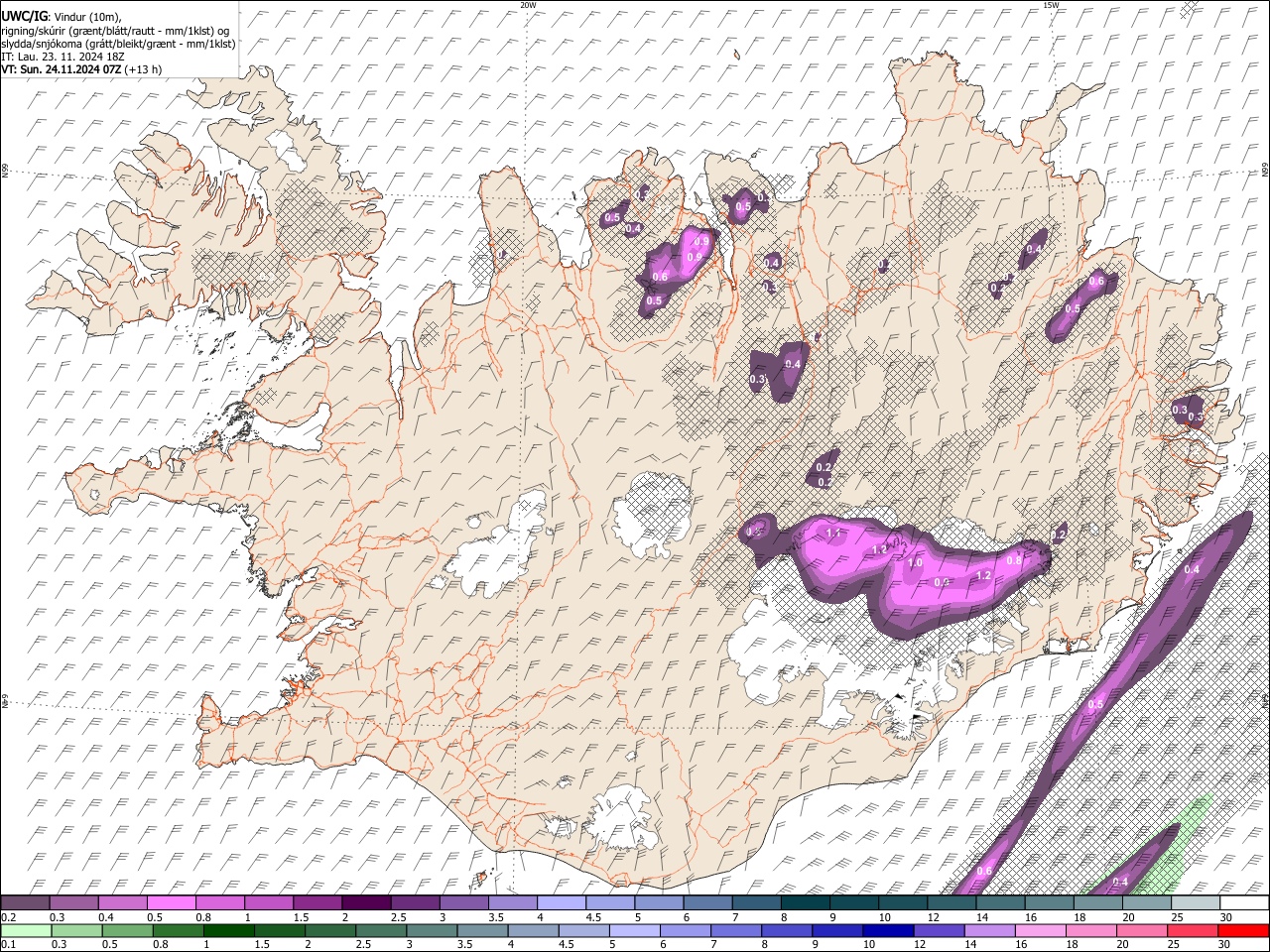This screenshot has width=1270, height=952.
Task: Click the deep navy blue swatch labeled 10 in lower legend
Action: pos(888,930)
